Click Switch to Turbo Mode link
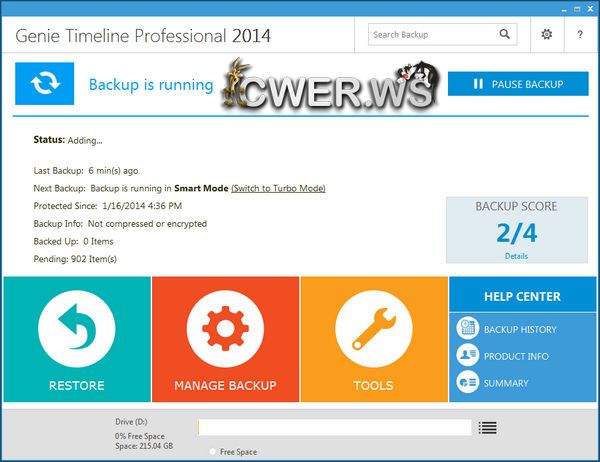The height and width of the screenshot is (462, 600). click(279, 188)
